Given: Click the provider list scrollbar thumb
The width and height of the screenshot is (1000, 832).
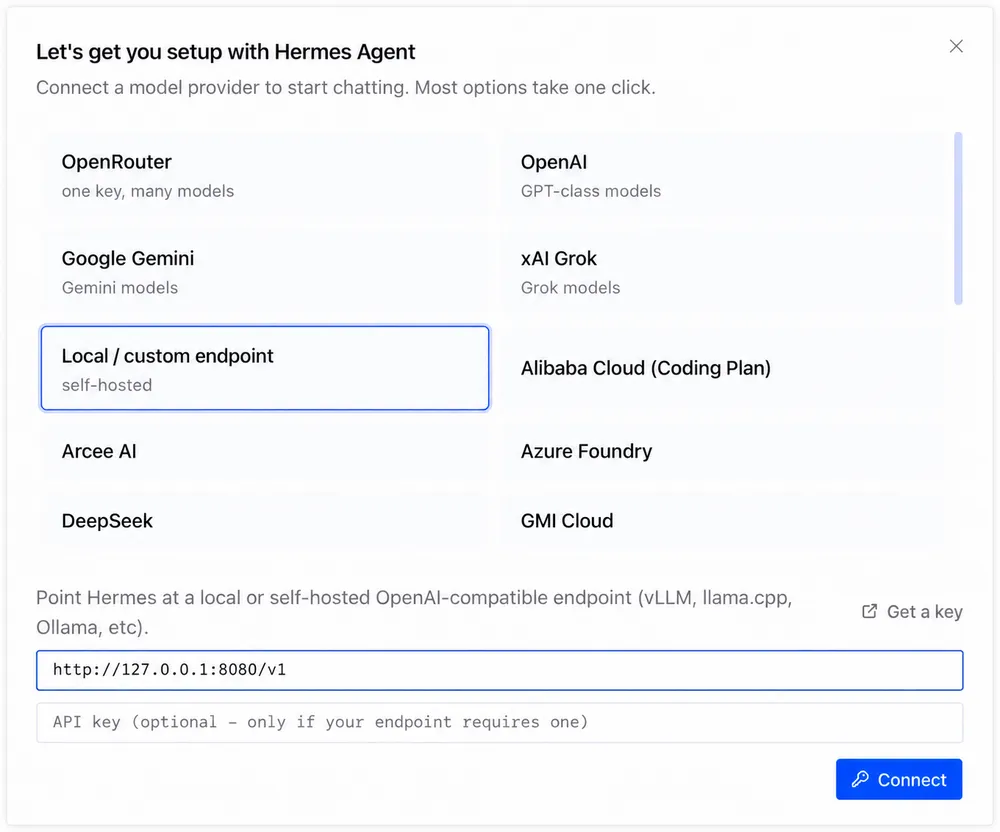Looking at the screenshot, I should coord(958,218).
